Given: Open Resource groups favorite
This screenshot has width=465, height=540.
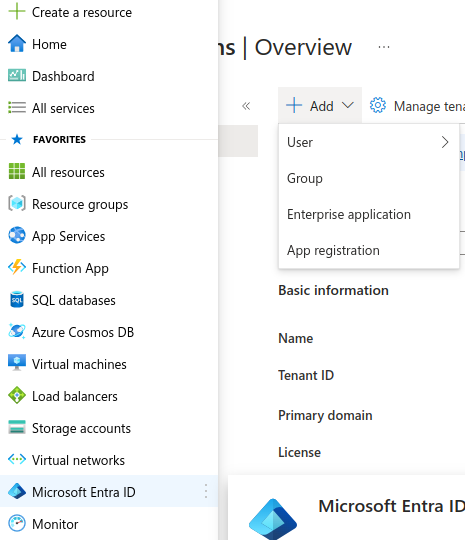Looking at the screenshot, I should (x=80, y=204).
